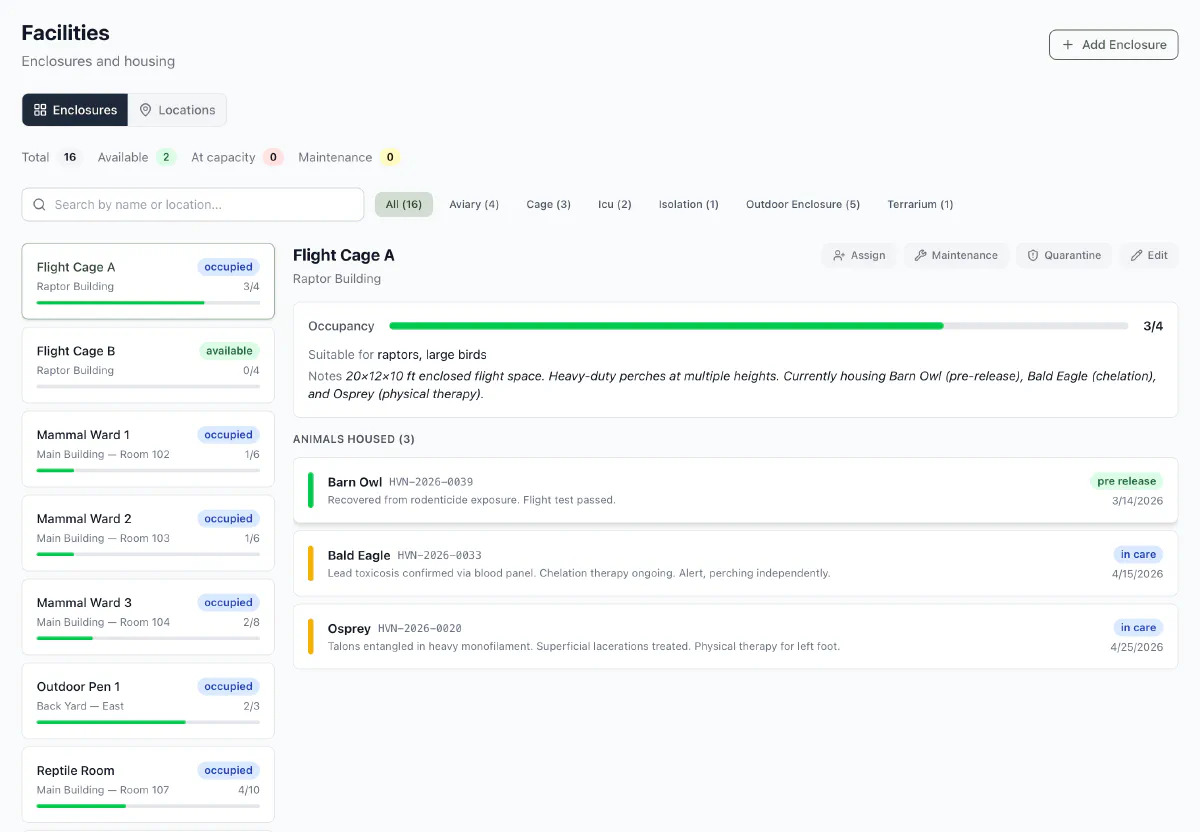The image size is (1200, 832).
Task: Click the plus icon in Add Enclosure
Action: pos(1069,45)
